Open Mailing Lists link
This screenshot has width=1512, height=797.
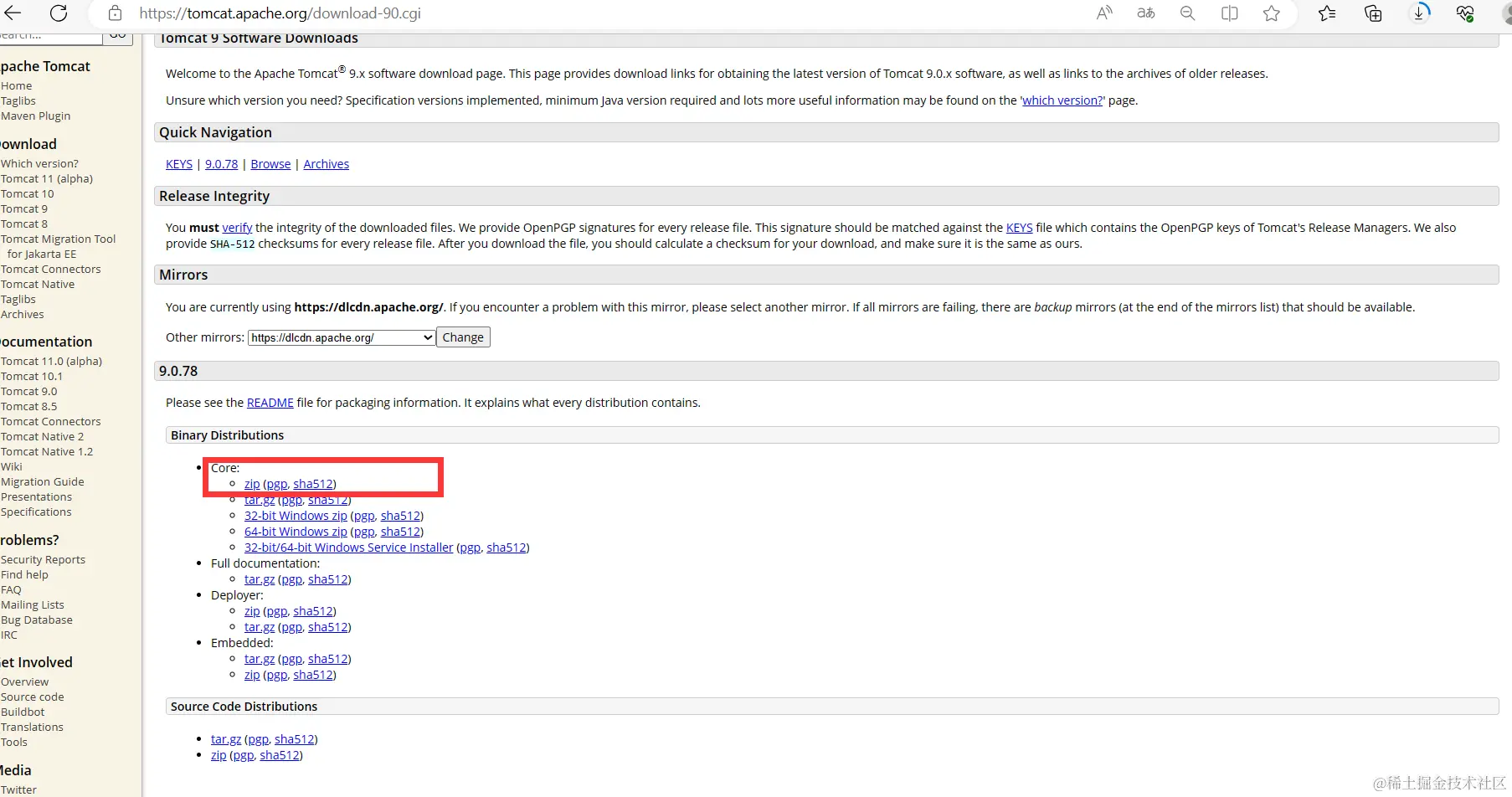pyautogui.click(x=33, y=604)
